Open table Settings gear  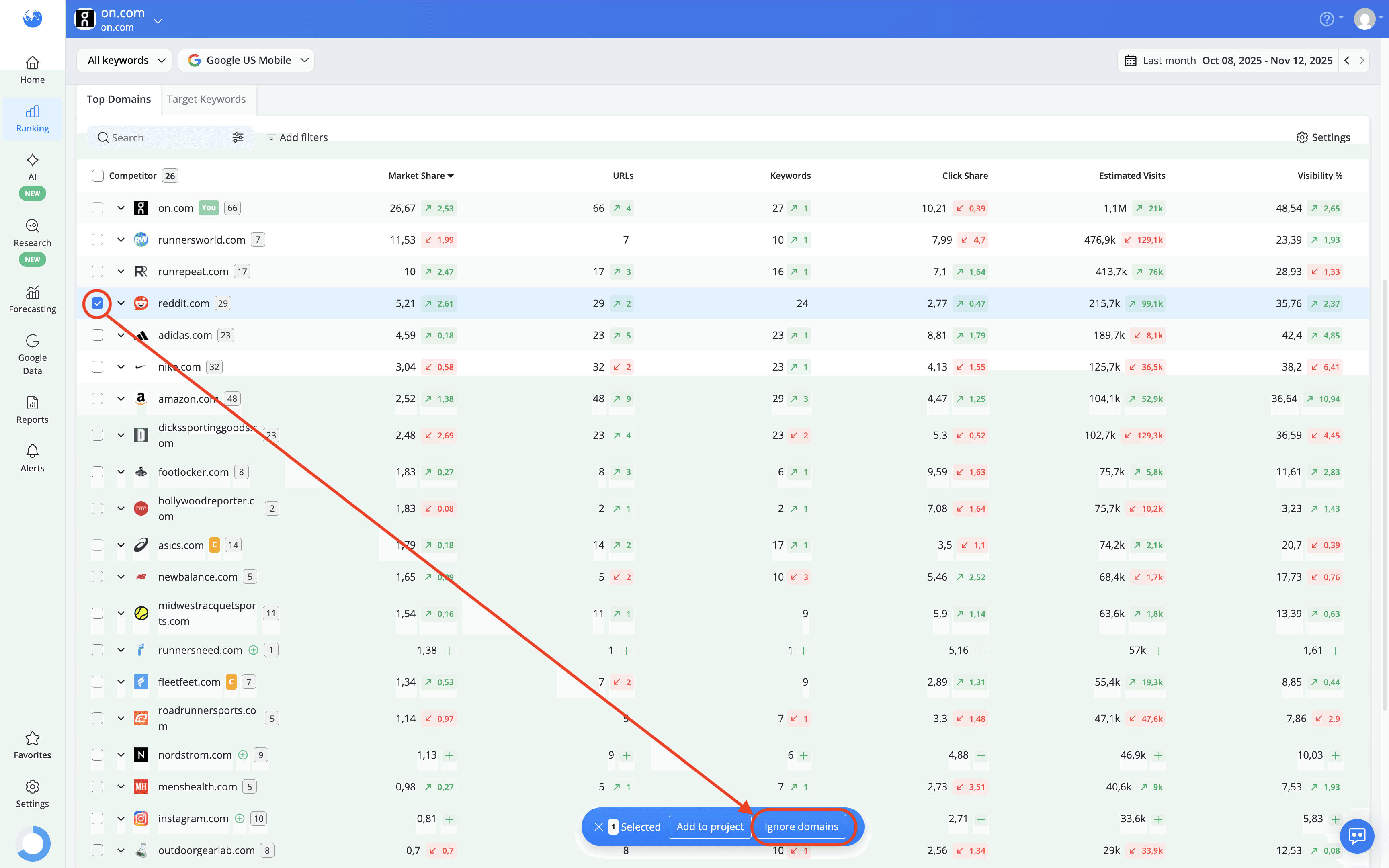(x=1323, y=137)
